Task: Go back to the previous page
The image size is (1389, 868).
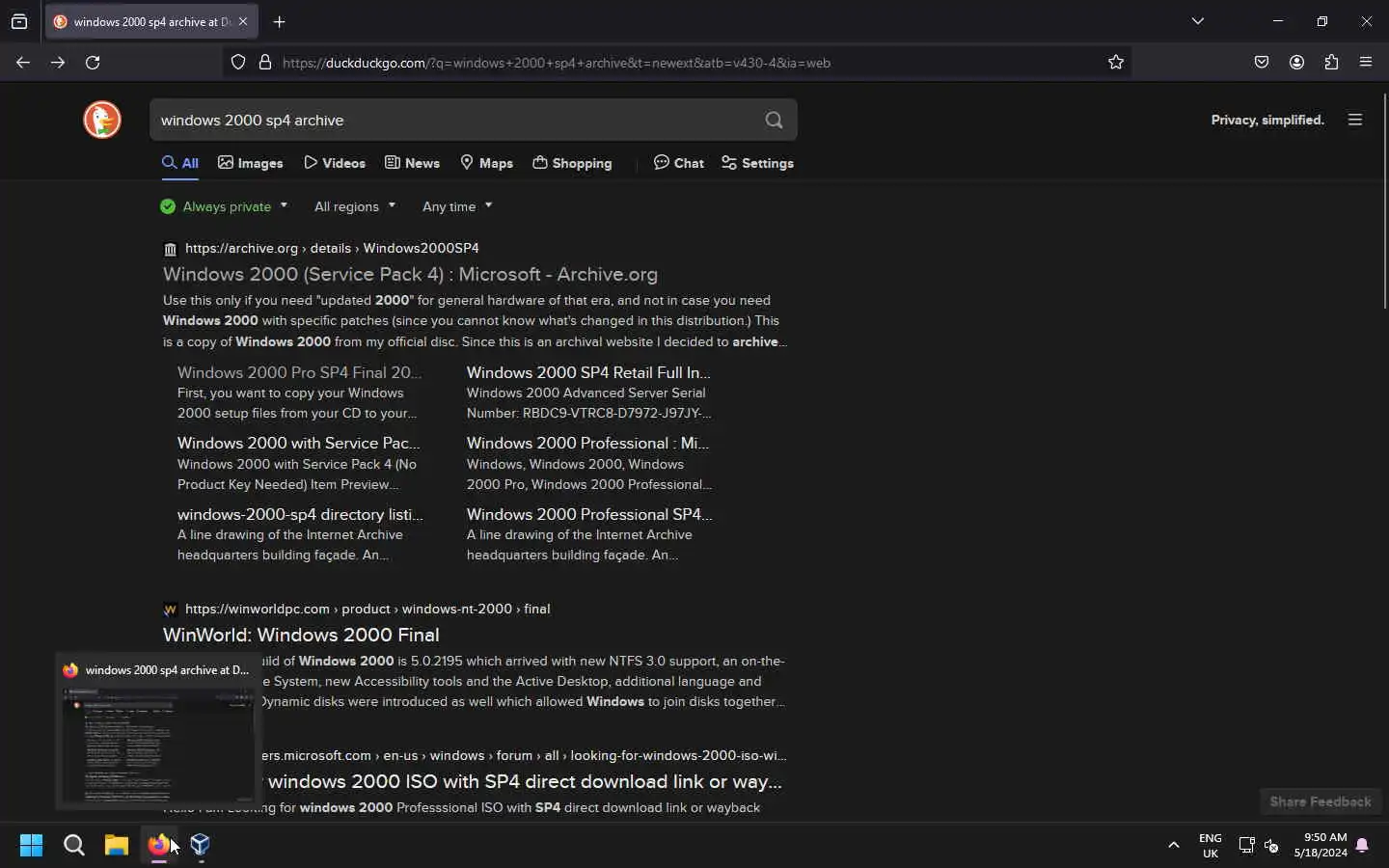Action: 22,63
